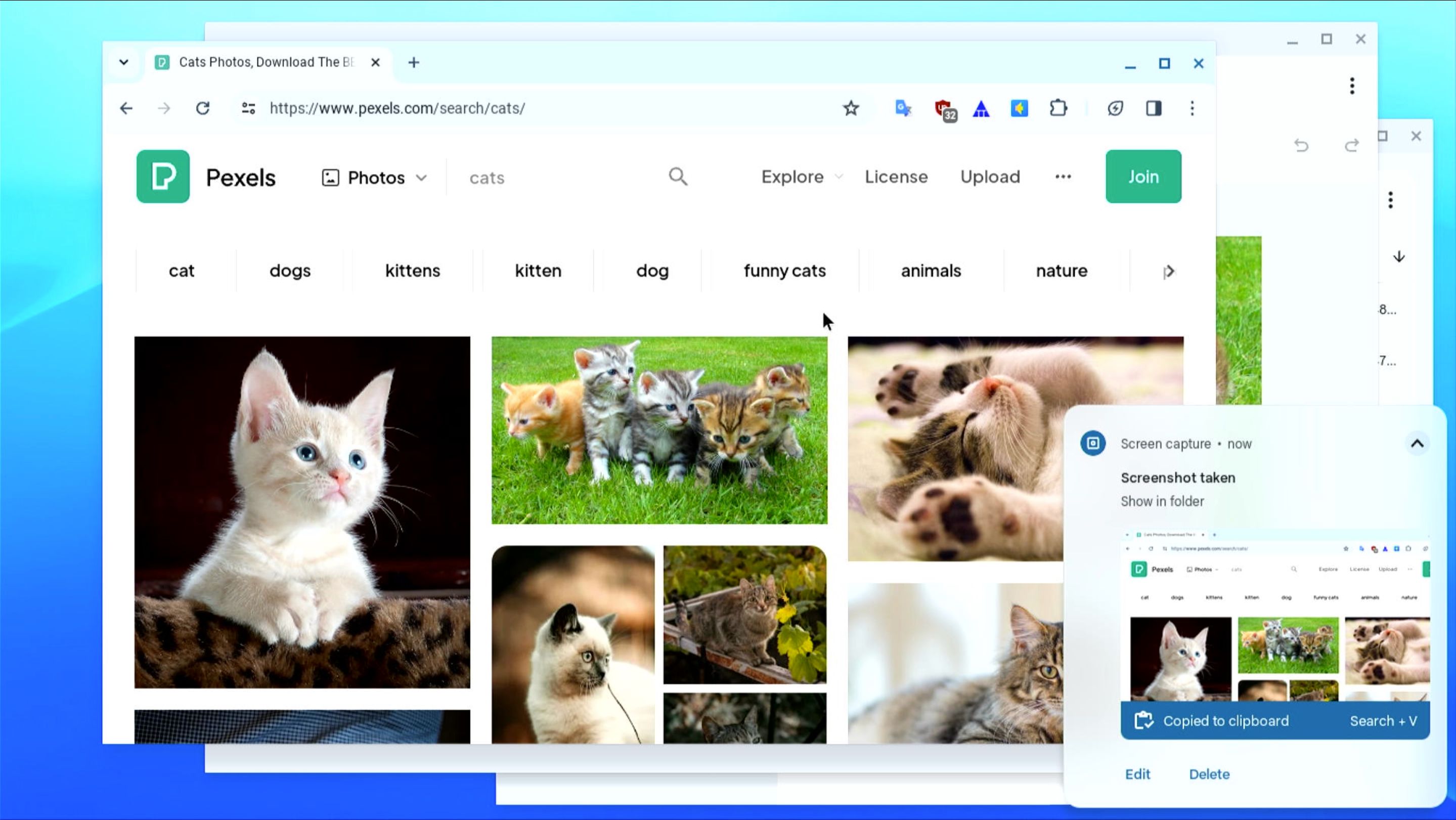This screenshot has height=820, width=1456.
Task: Select the funny cats filter chip
Action: click(x=784, y=270)
